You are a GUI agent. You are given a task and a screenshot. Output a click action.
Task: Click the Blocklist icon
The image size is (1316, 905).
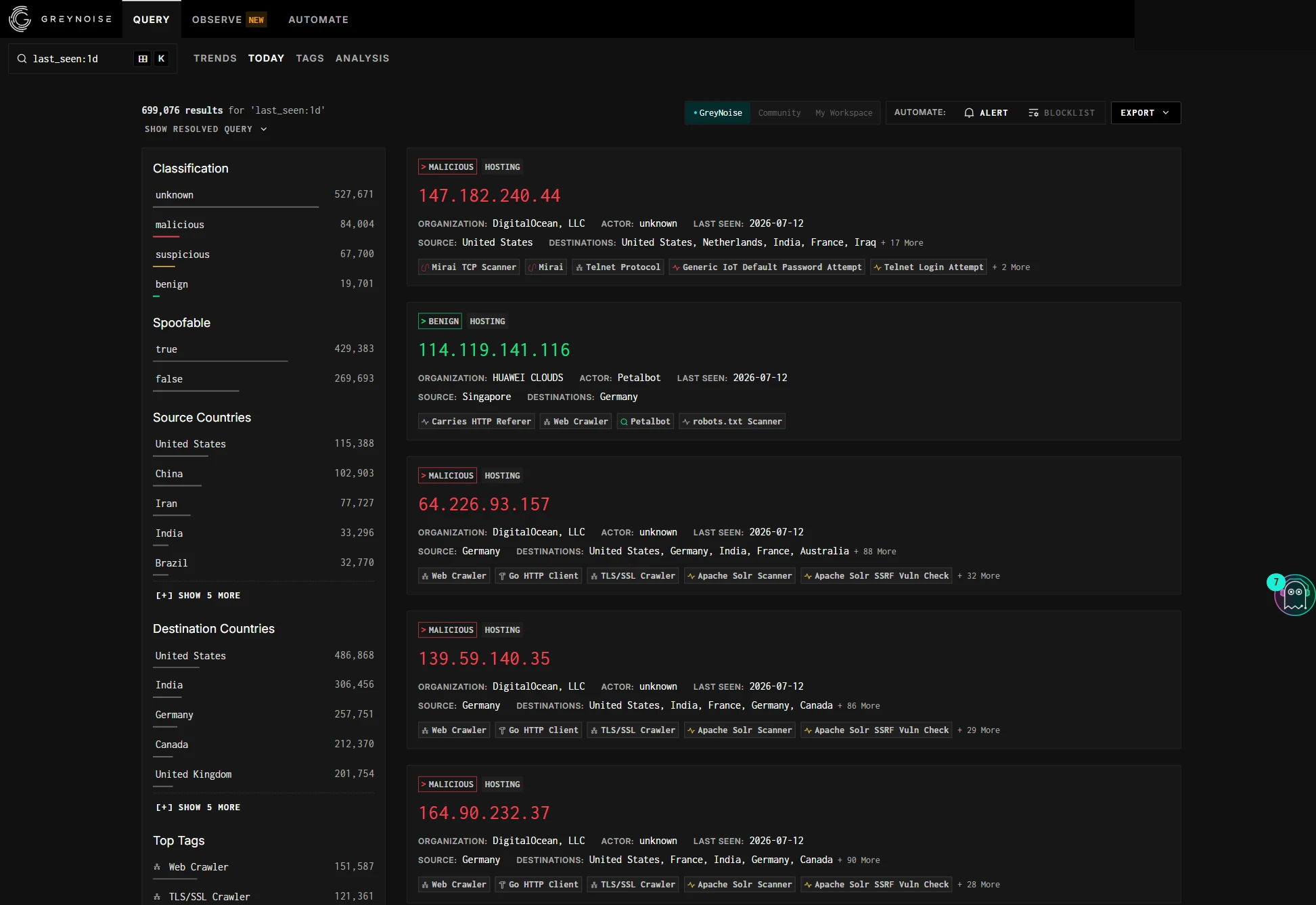click(1033, 113)
